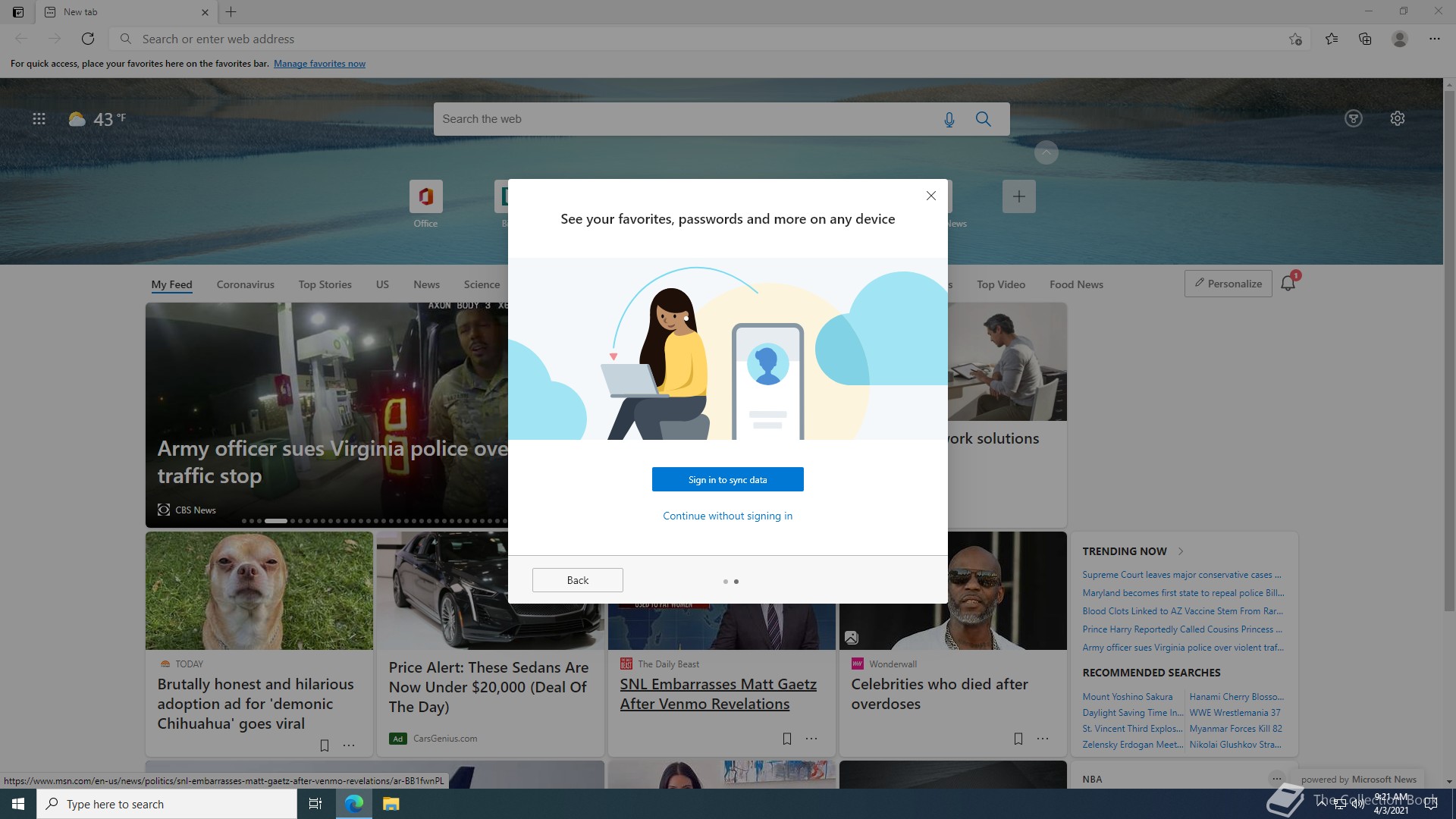Open the Favorites panel
The width and height of the screenshot is (1456, 819).
[1332, 39]
